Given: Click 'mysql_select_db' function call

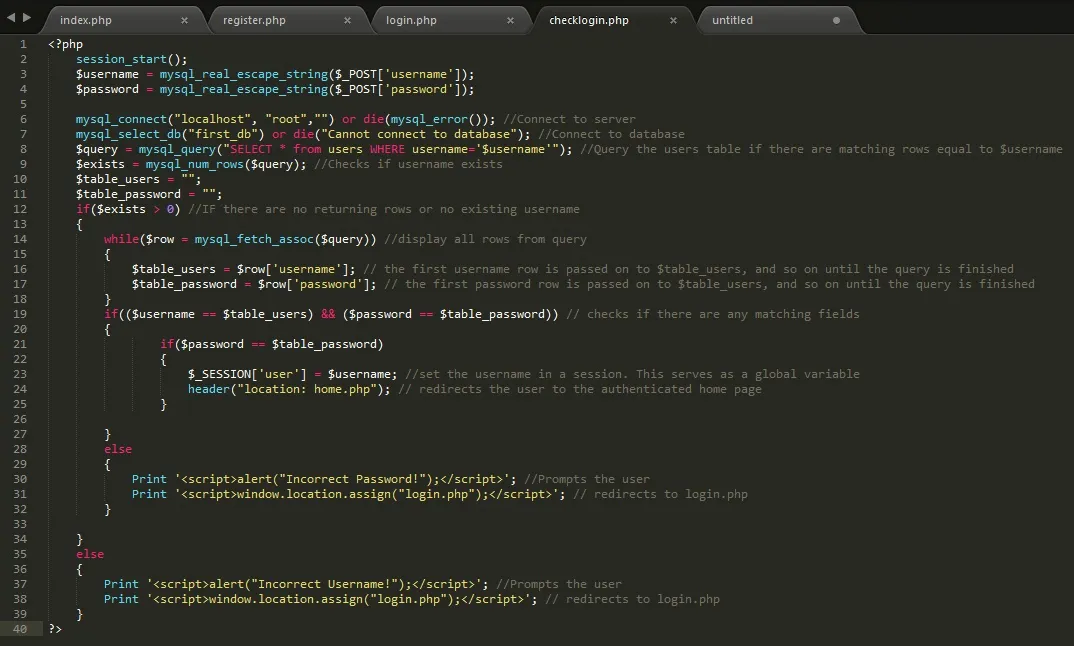Looking at the screenshot, I should pyautogui.click(x=128, y=134).
